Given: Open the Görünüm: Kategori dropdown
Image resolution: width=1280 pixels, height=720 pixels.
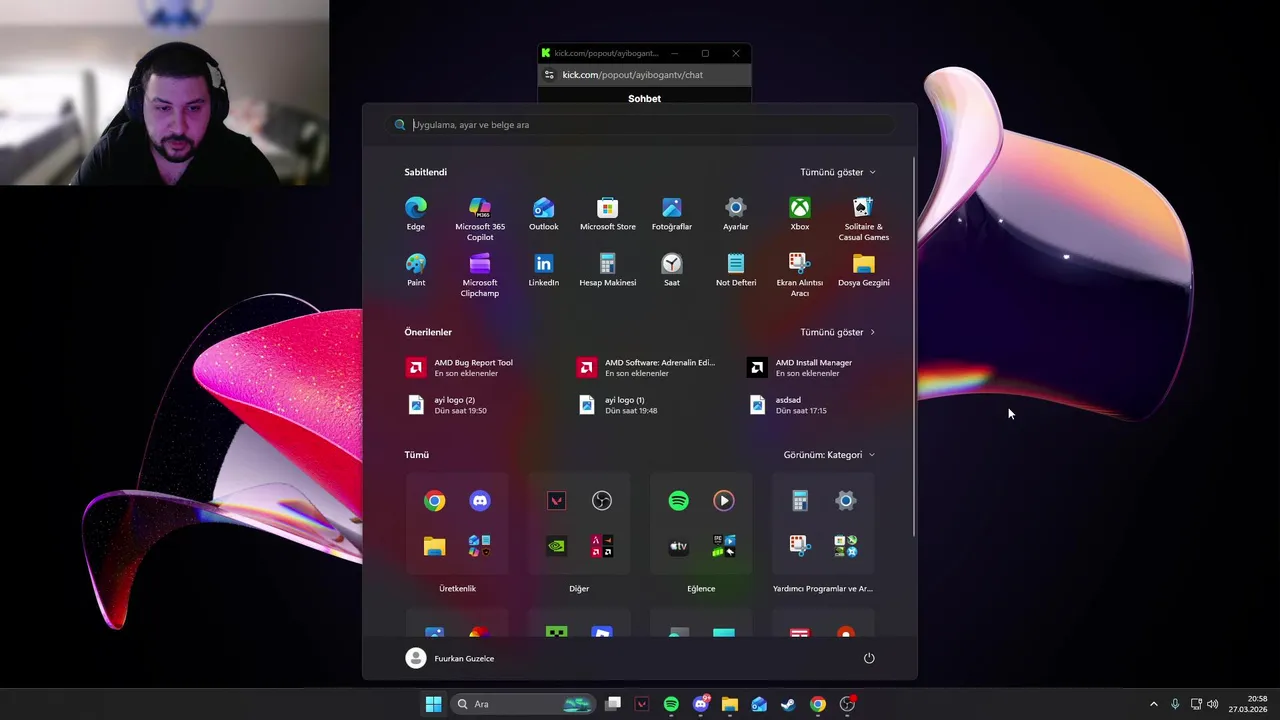Looking at the screenshot, I should pyautogui.click(x=830, y=455).
